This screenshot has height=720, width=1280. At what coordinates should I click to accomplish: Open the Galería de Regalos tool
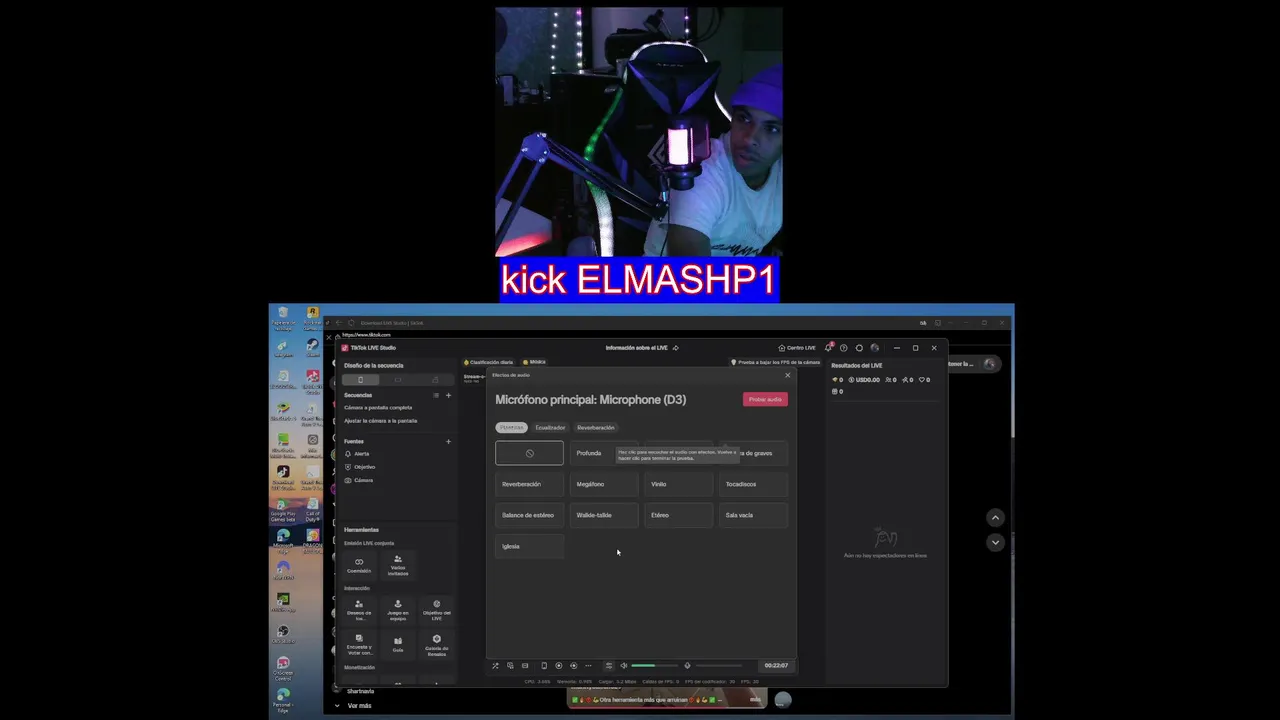[437, 645]
